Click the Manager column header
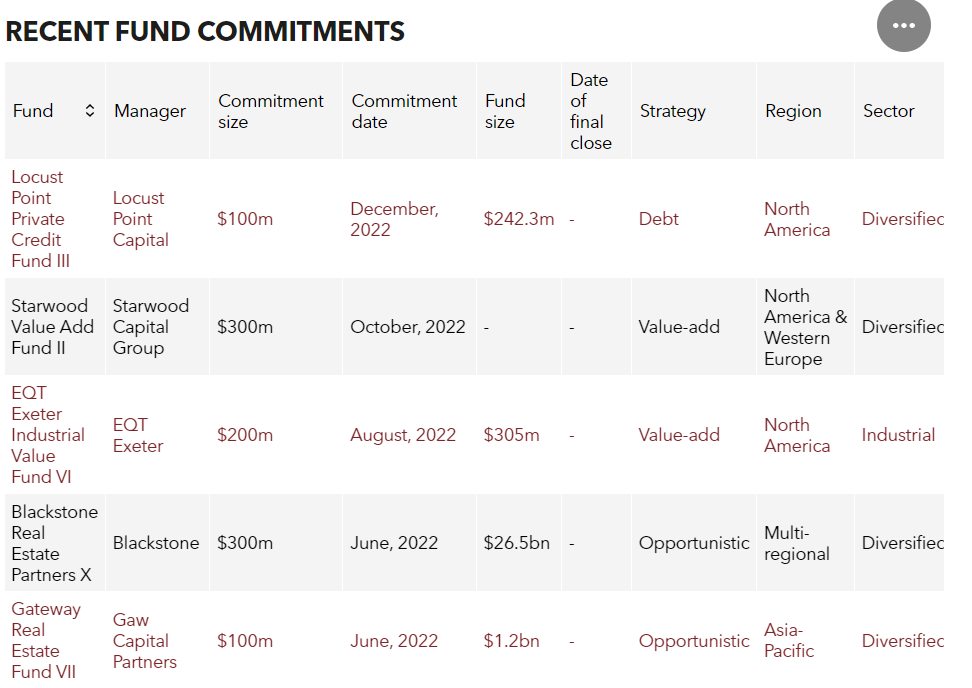Screen dimensions: 972x688 [150, 111]
